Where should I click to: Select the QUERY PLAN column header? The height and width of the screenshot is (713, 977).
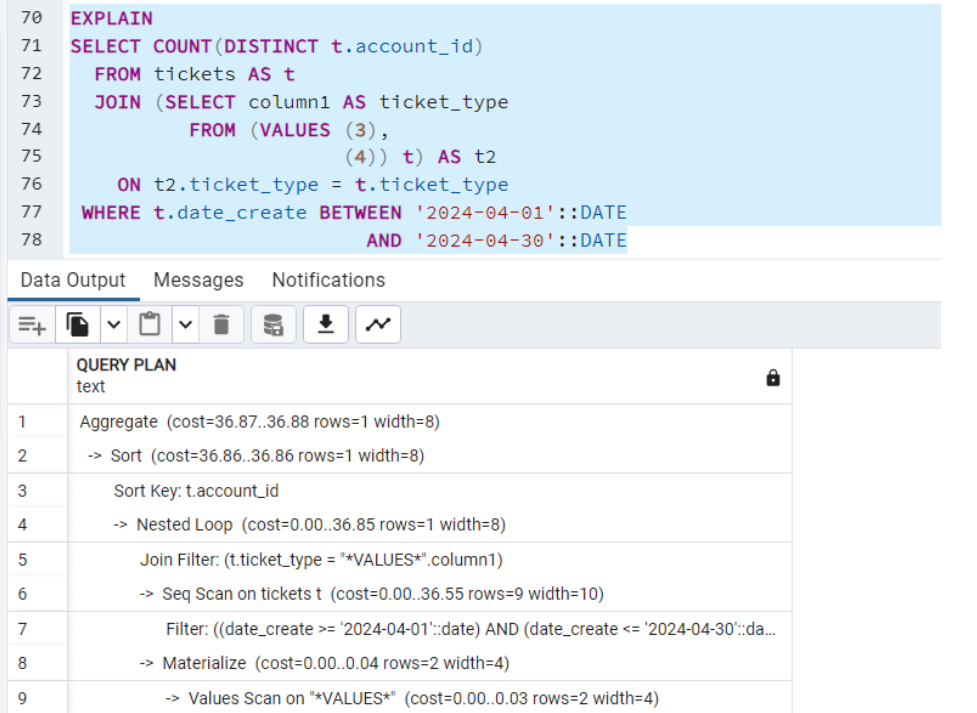pyautogui.click(x=430, y=376)
